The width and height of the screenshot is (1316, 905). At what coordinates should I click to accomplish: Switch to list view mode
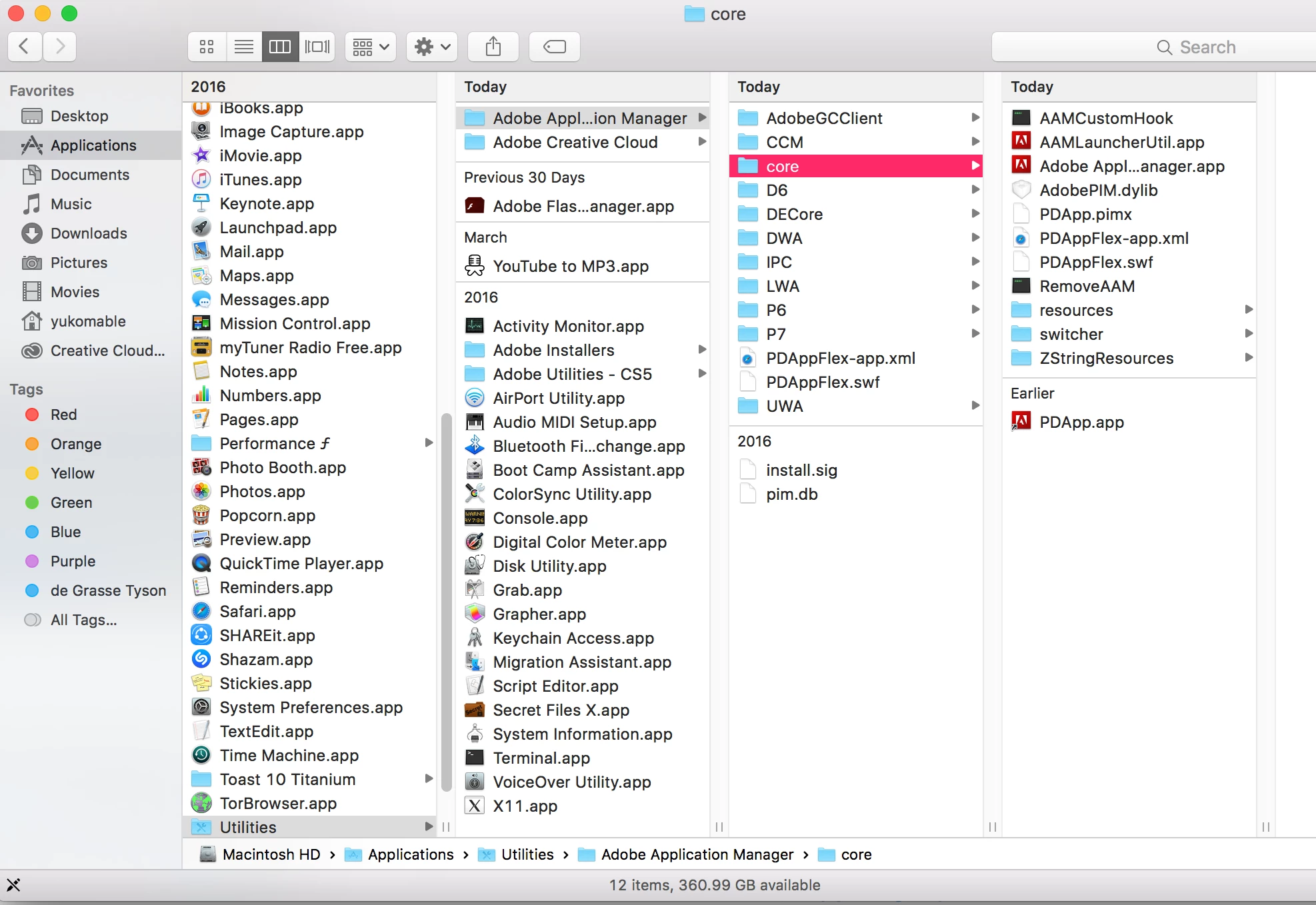click(x=244, y=47)
